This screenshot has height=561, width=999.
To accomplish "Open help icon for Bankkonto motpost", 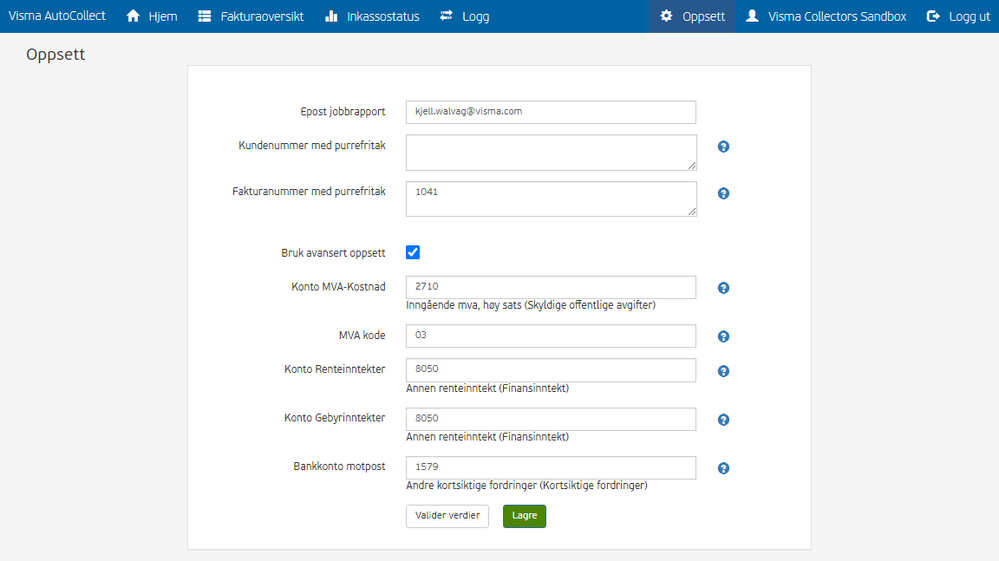I will point(723,469).
